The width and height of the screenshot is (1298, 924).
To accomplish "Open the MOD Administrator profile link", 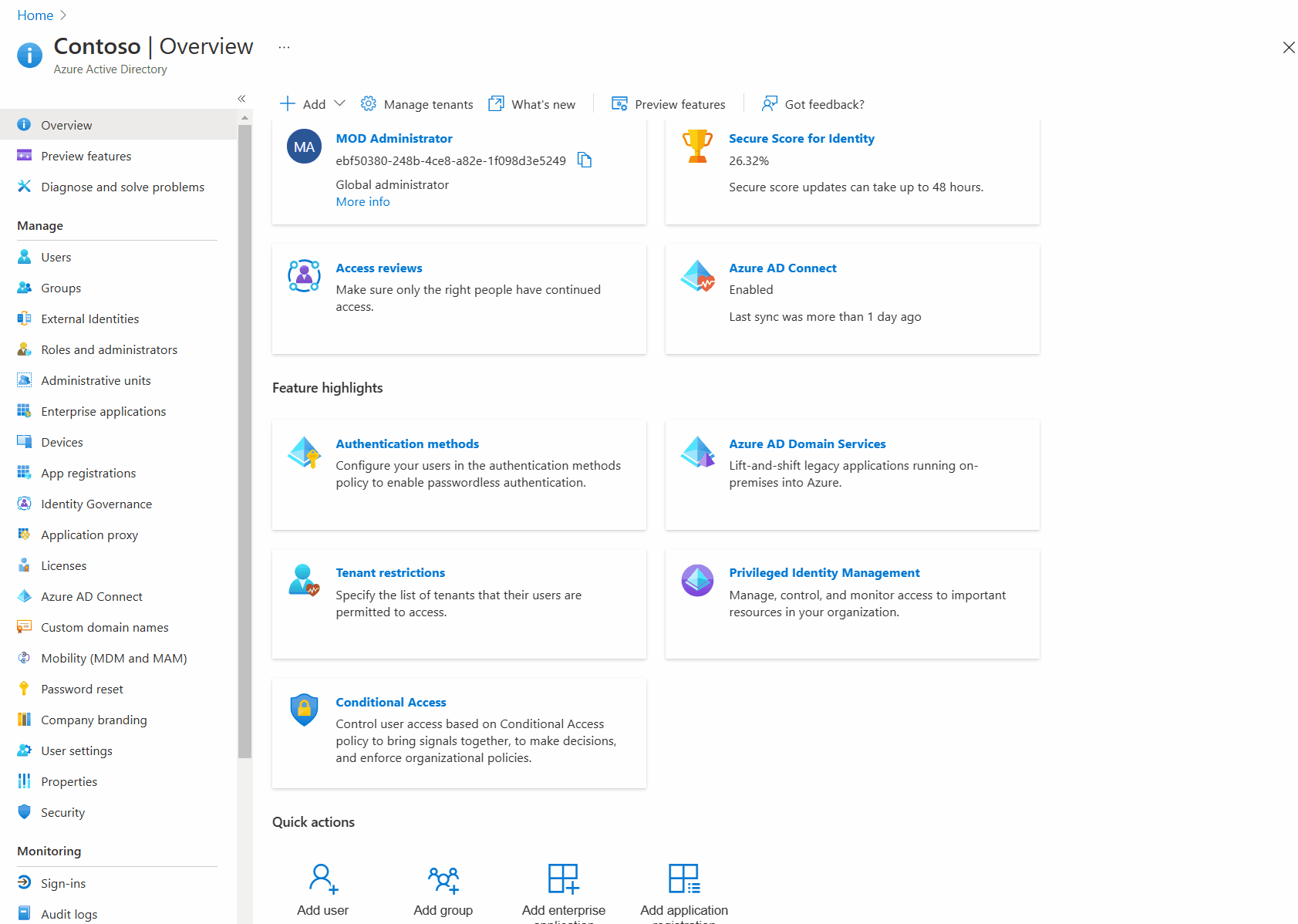I will click(x=394, y=139).
